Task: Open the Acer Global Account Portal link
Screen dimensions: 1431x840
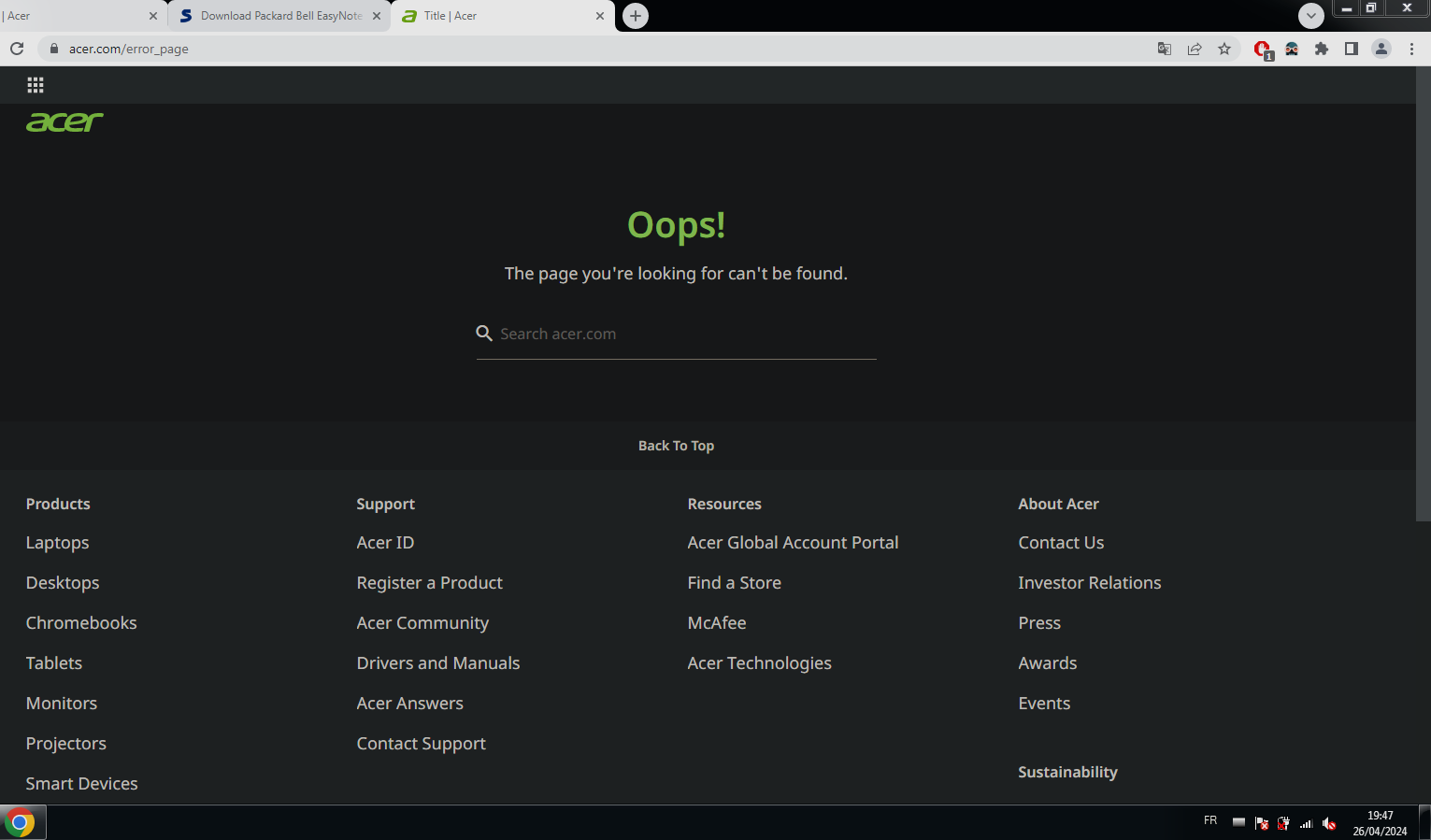Action: point(793,543)
